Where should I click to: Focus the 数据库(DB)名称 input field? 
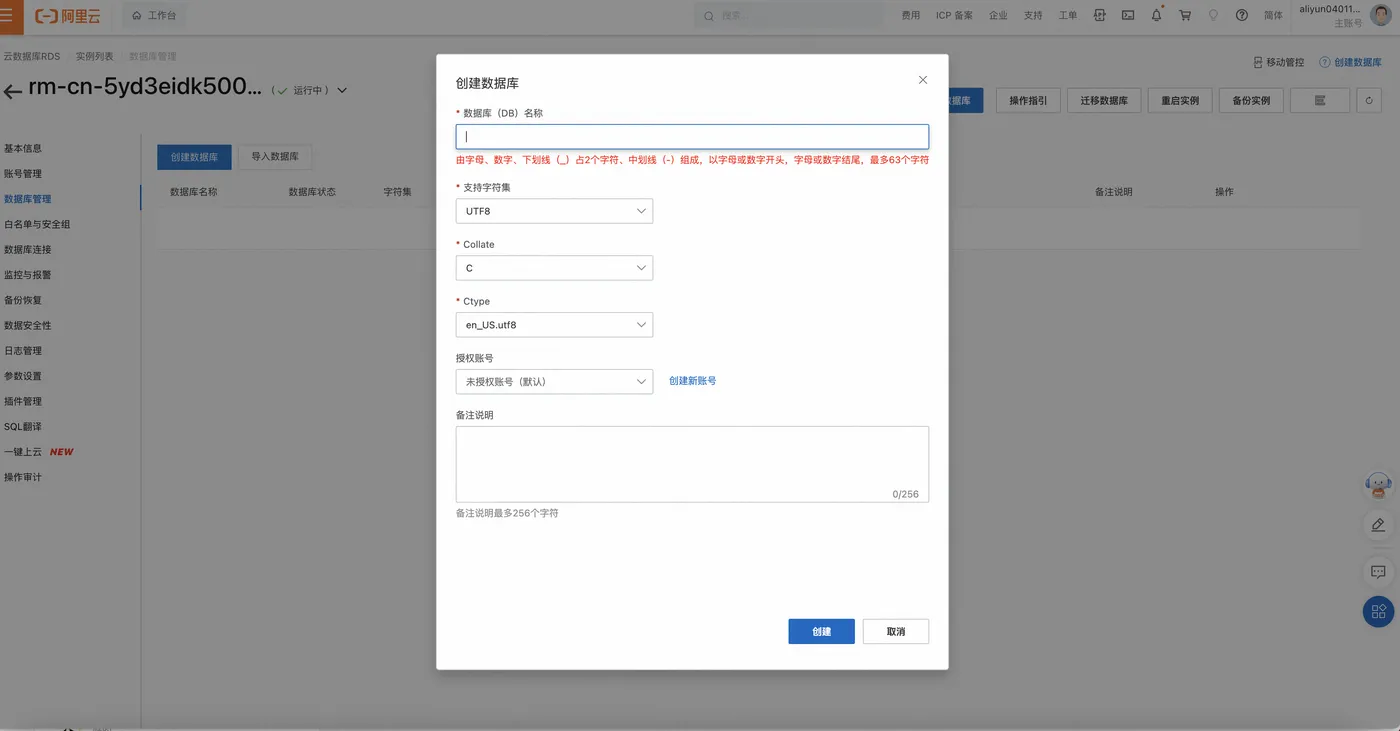692,137
